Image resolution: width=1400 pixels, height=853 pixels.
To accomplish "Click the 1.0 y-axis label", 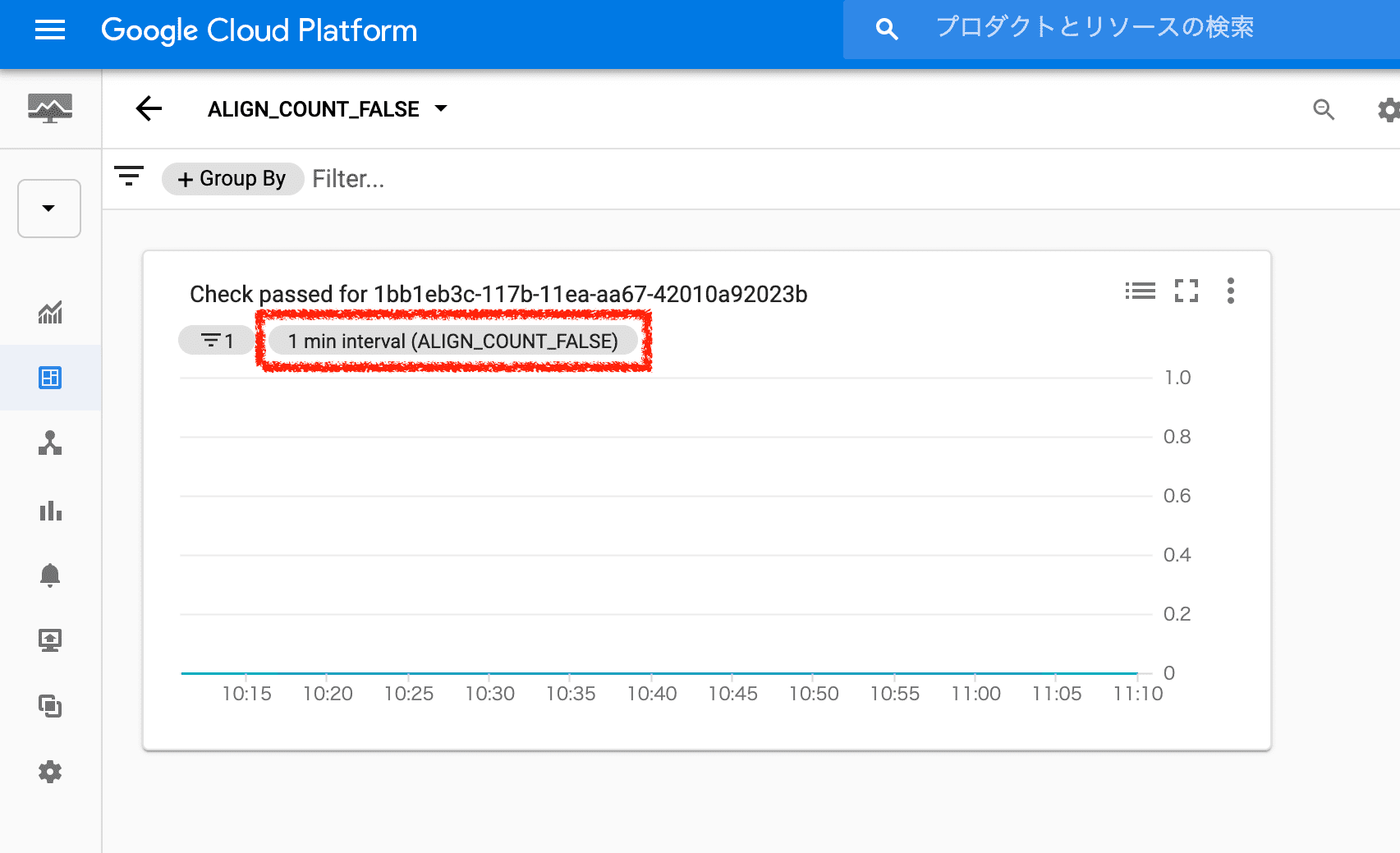I will 1177,378.
